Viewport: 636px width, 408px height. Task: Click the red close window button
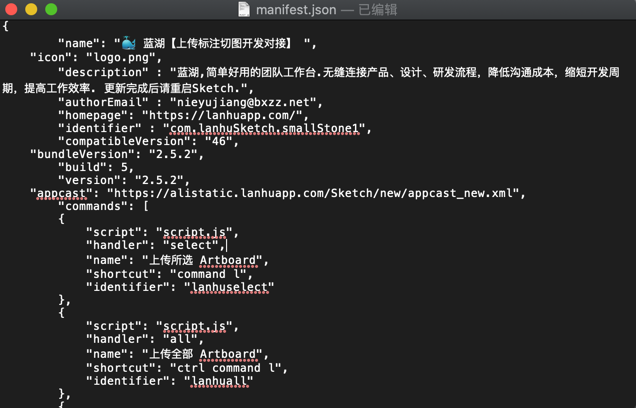point(11,9)
